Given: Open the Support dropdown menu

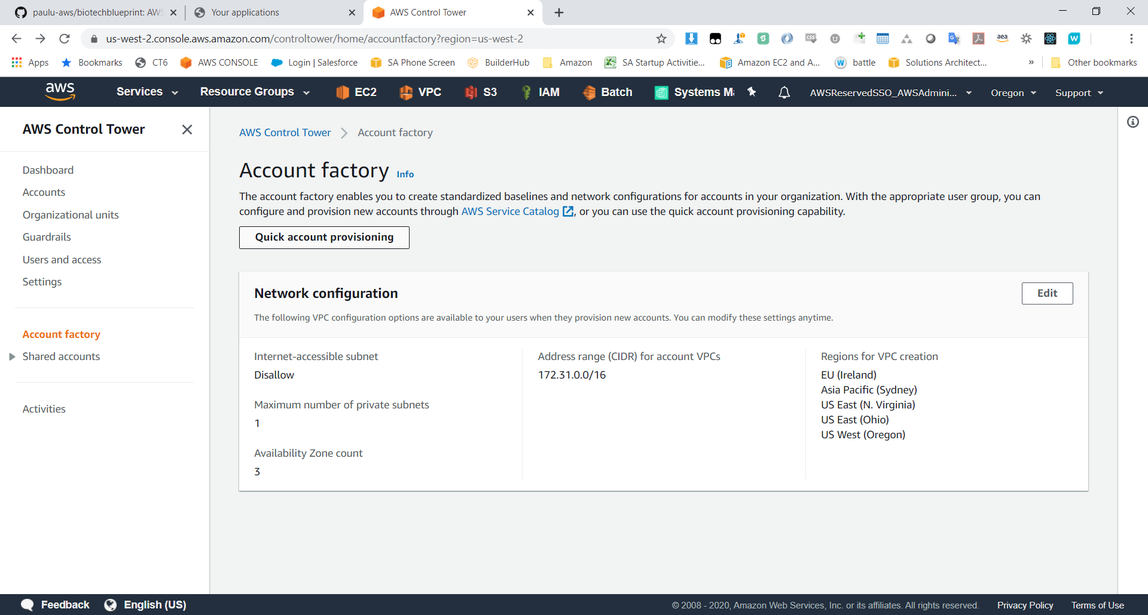Looking at the screenshot, I should coord(1079,93).
